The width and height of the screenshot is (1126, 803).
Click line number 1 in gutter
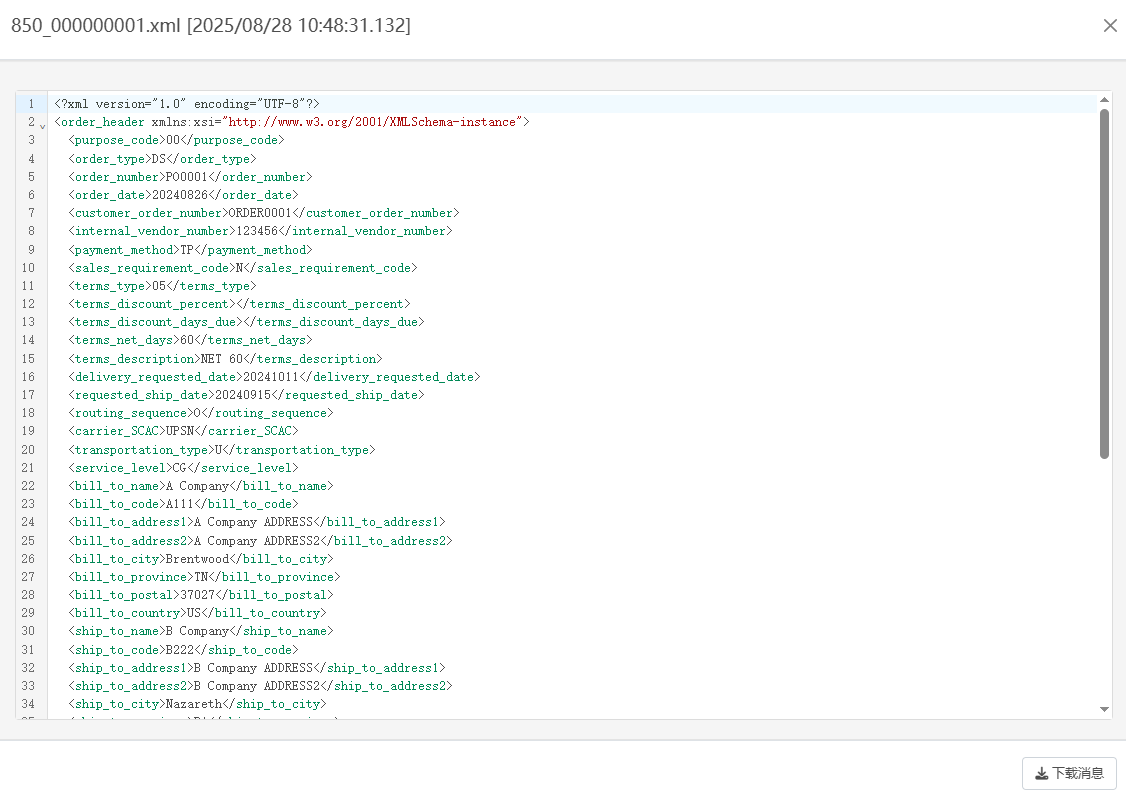tap(31, 104)
